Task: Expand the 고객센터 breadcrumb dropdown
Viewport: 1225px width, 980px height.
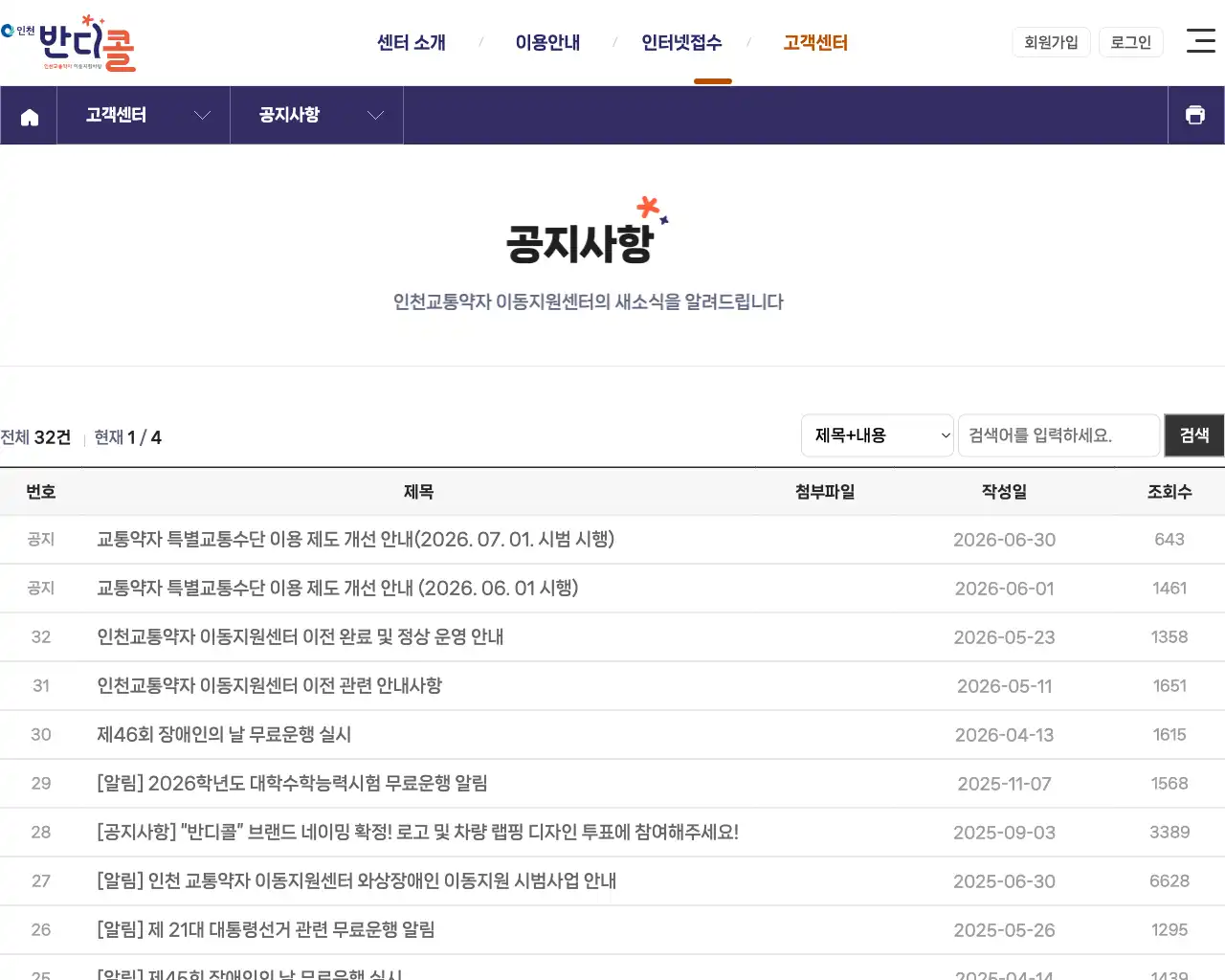Action: (144, 115)
